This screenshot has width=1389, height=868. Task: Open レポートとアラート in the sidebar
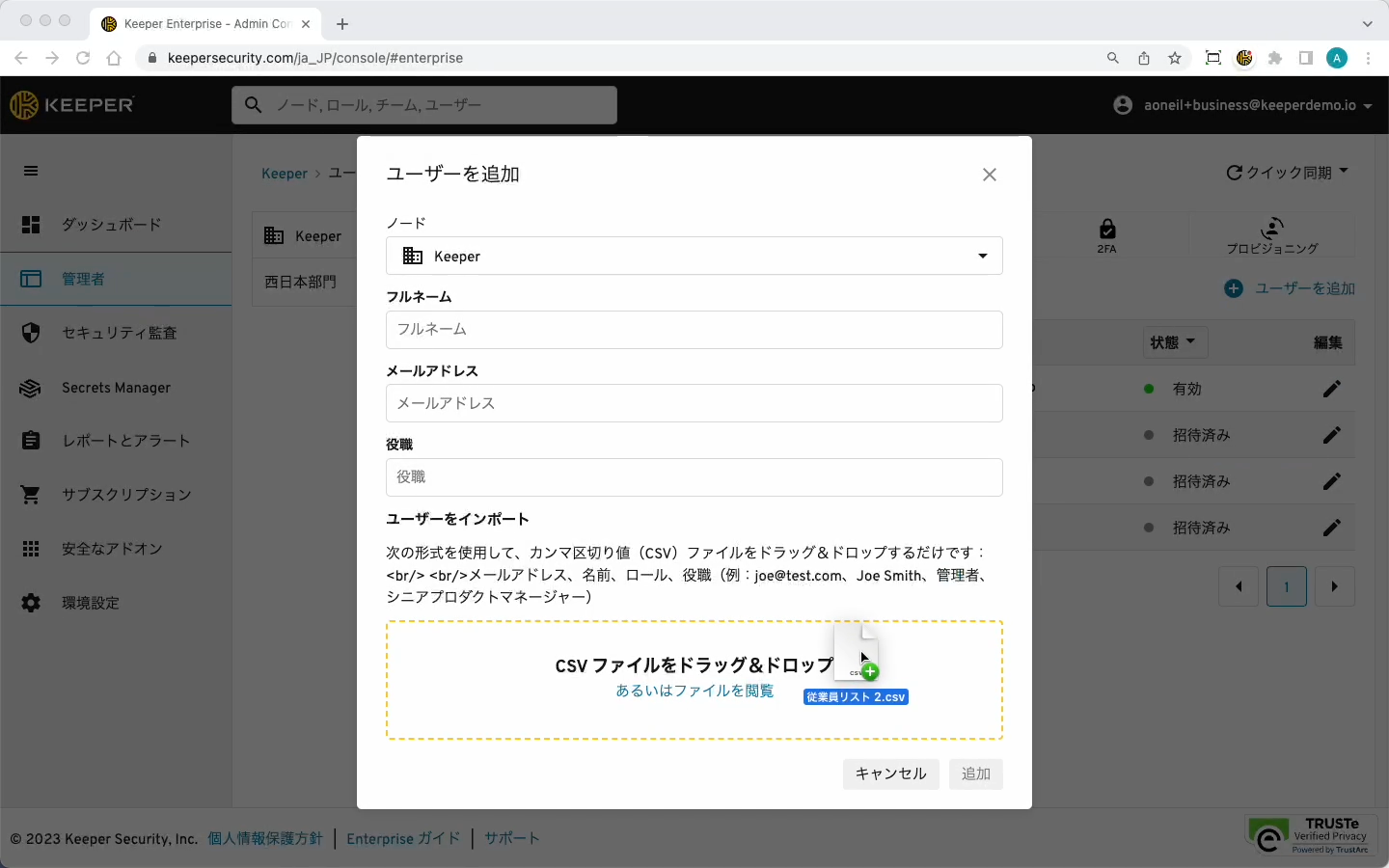125,441
